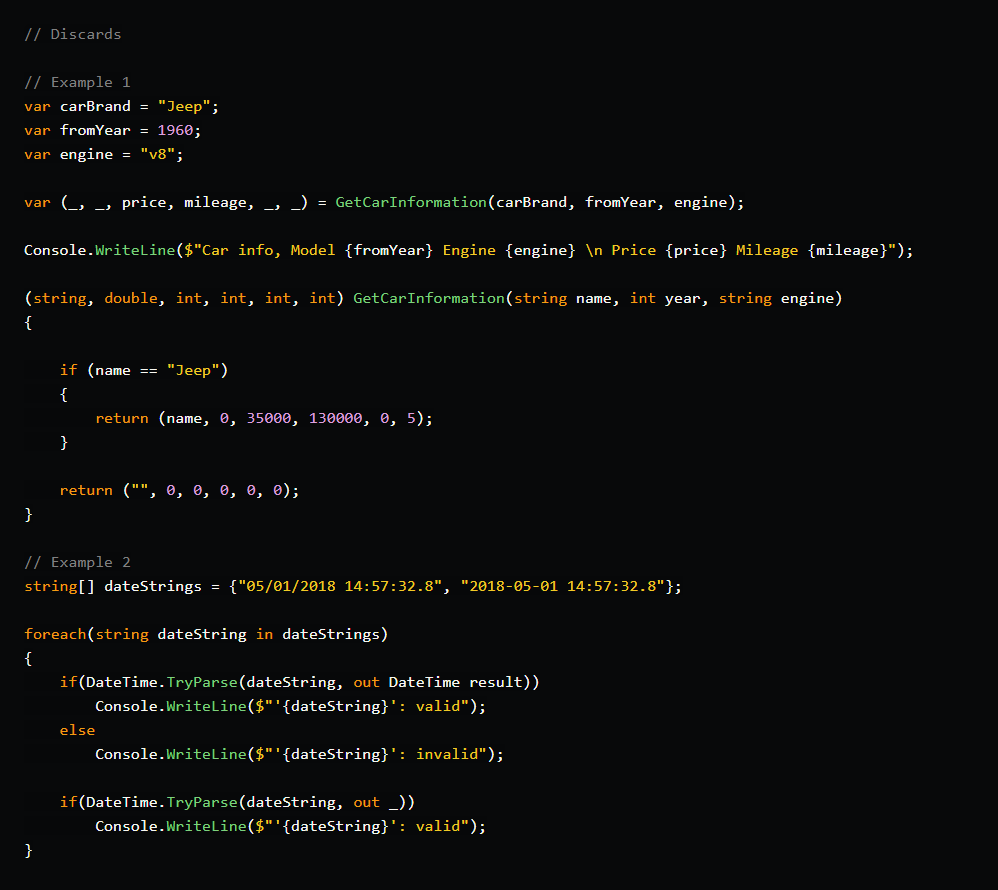The image size is (998, 890).
Task: Click 'double' in the return tuple type
Action: coord(130,298)
